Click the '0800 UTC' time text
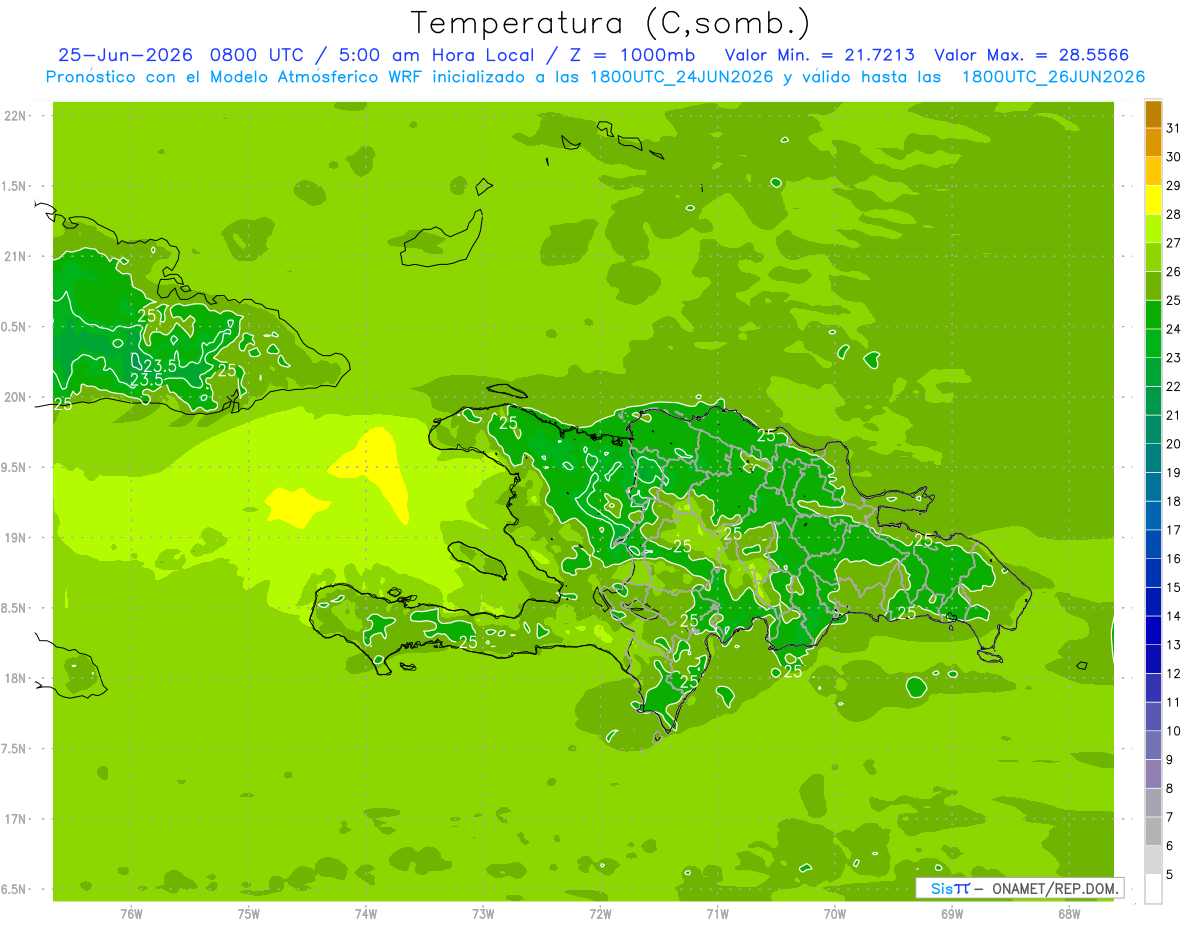This screenshot has width=1200, height=927. pos(257,55)
